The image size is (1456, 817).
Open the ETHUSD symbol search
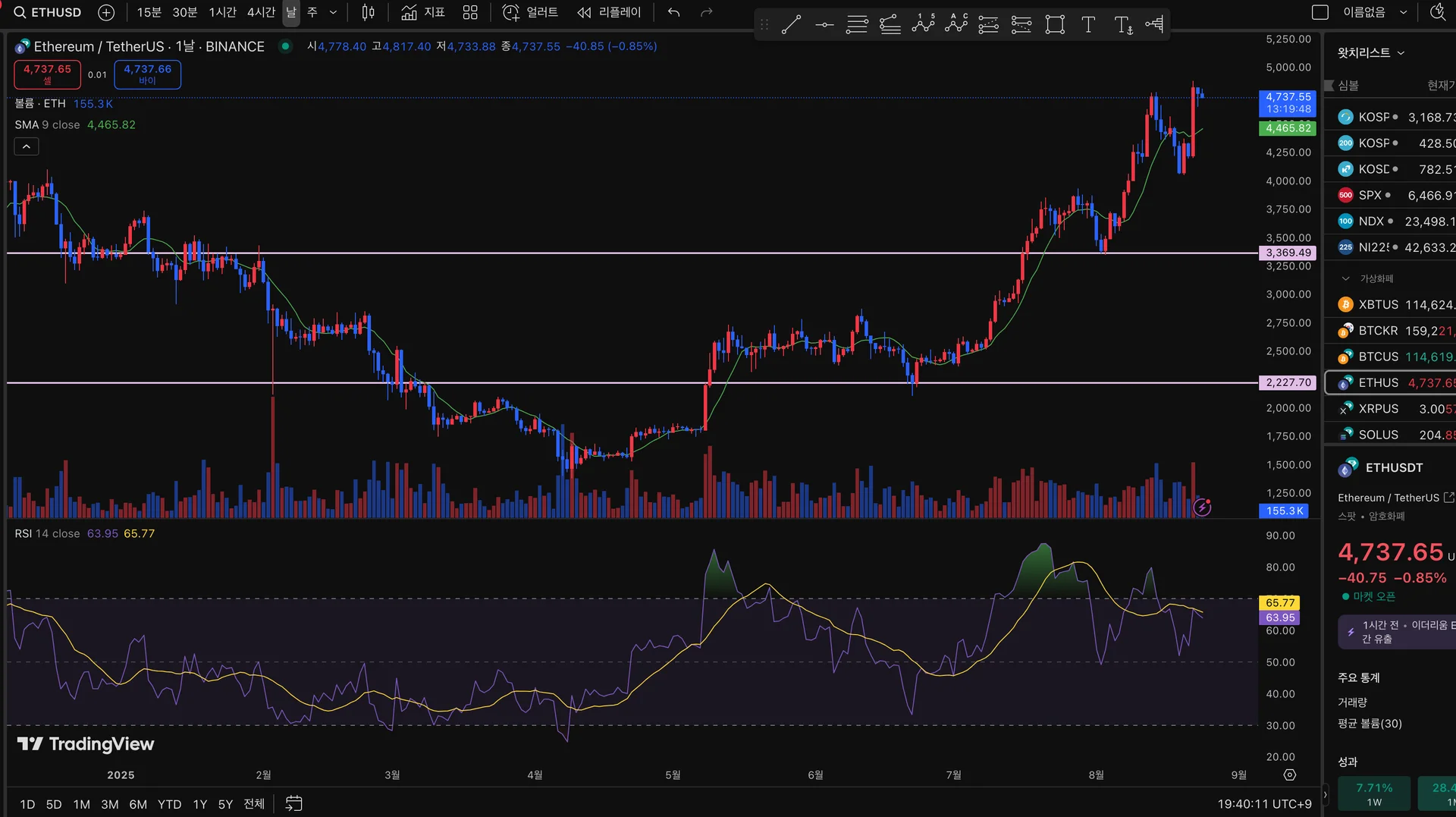[47, 12]
